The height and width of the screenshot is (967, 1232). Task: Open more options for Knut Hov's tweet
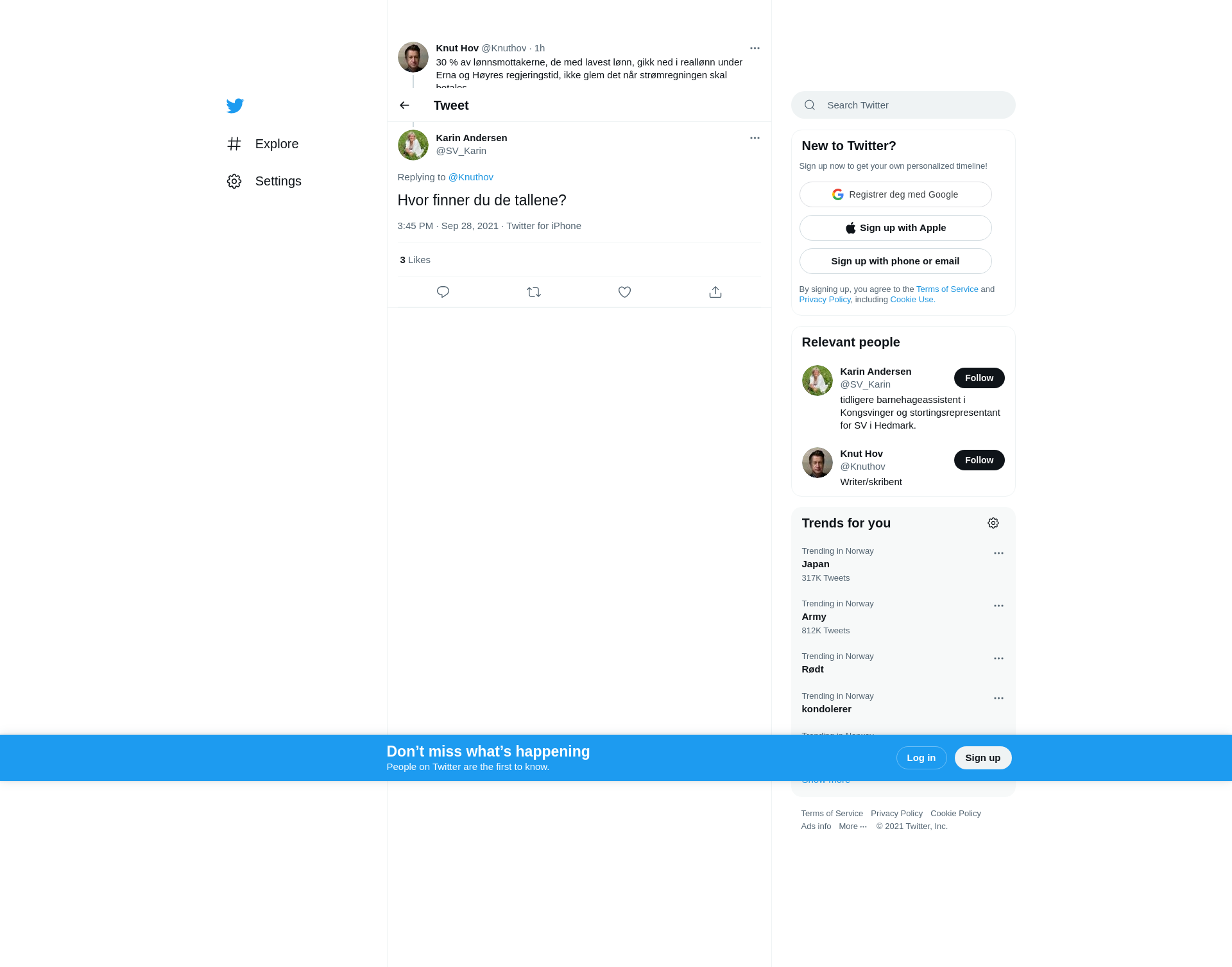[755, 48]
